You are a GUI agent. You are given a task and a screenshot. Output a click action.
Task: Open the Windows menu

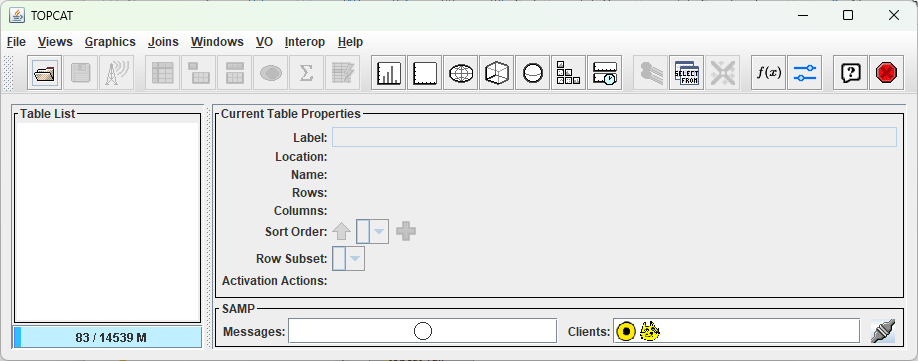point(217,42)
